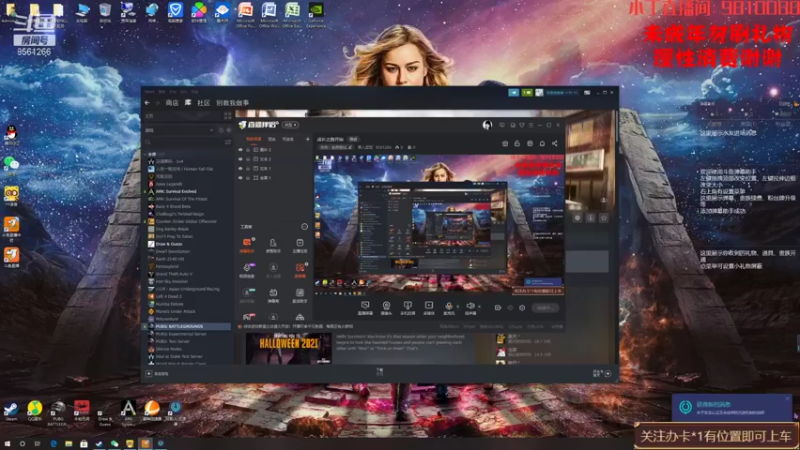Collapse the 工具箱 toolbox panel
This screenshot has height=450, width=800.
pyautogui.click(x=305, y=227)
